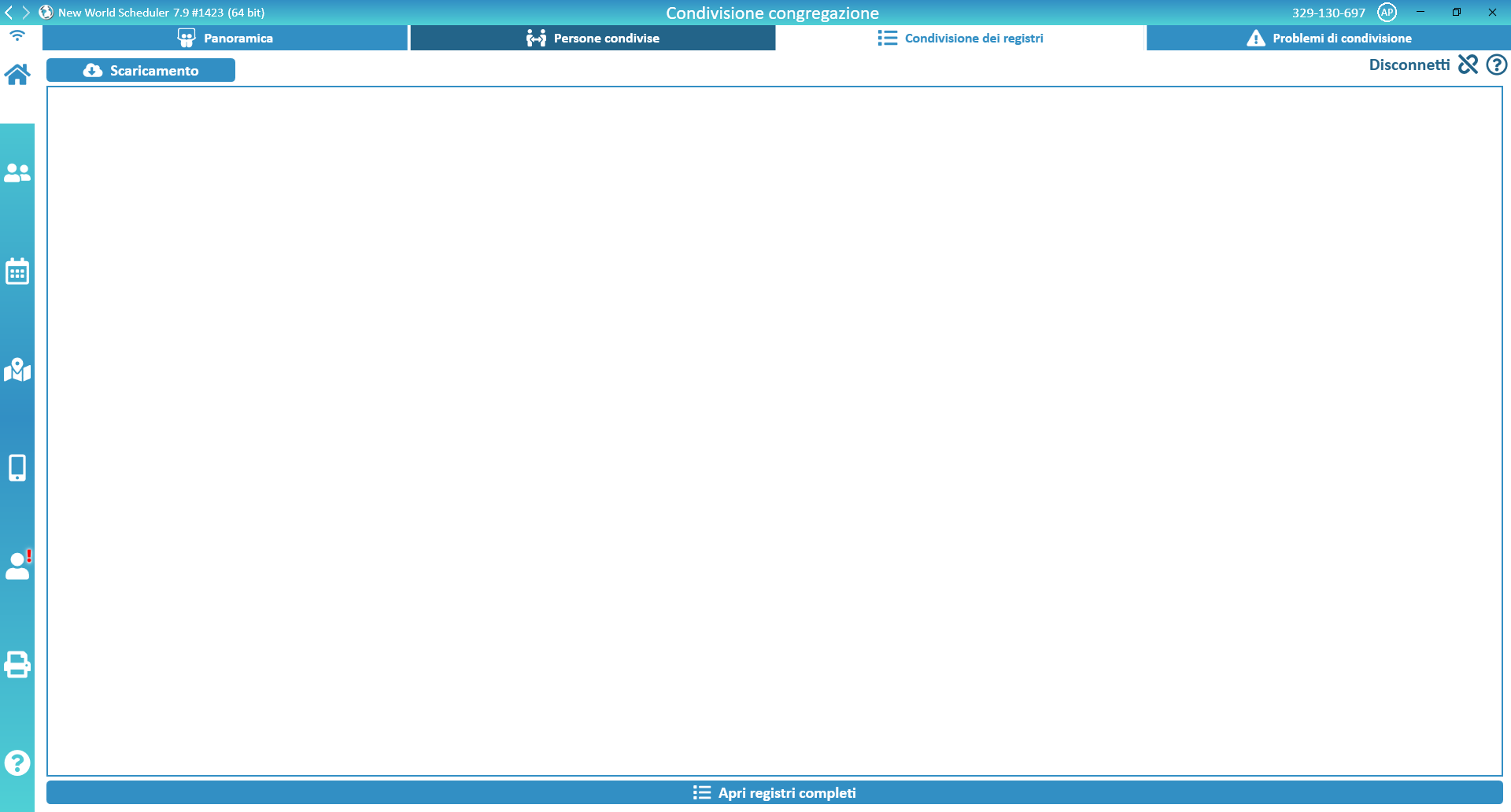Click the Wi-Fi connection status icon
Screen dimensions: 1511x812
coord(17,36)
